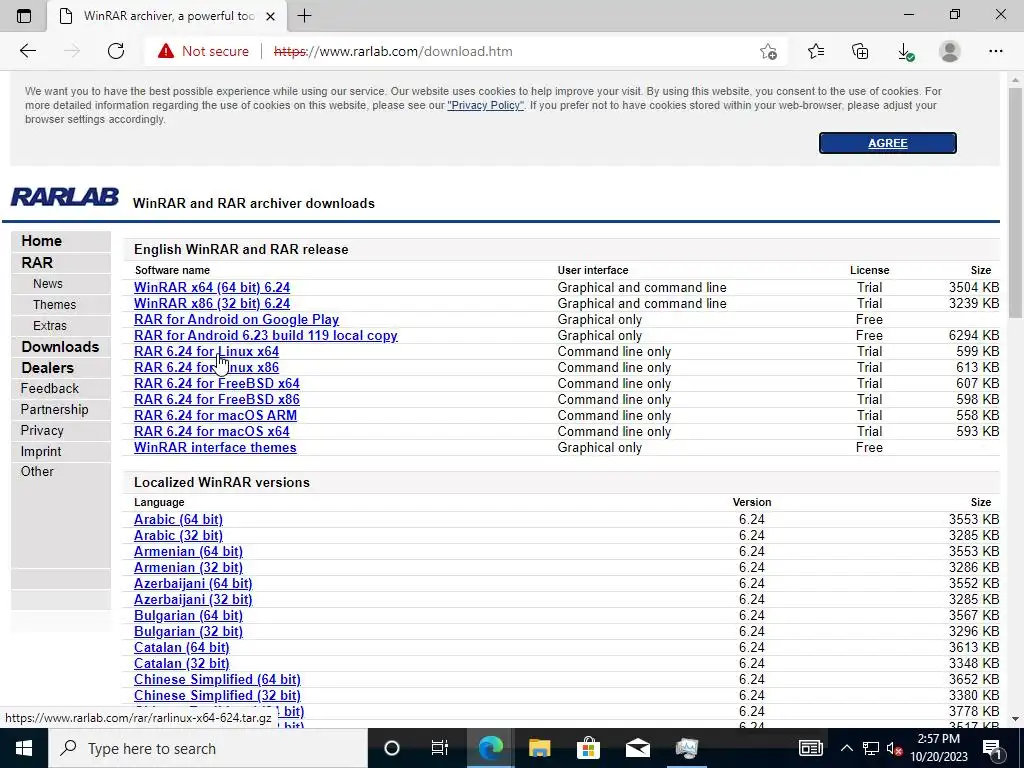
Task: Open the RAR sidebar menu item
Action: 37,263
